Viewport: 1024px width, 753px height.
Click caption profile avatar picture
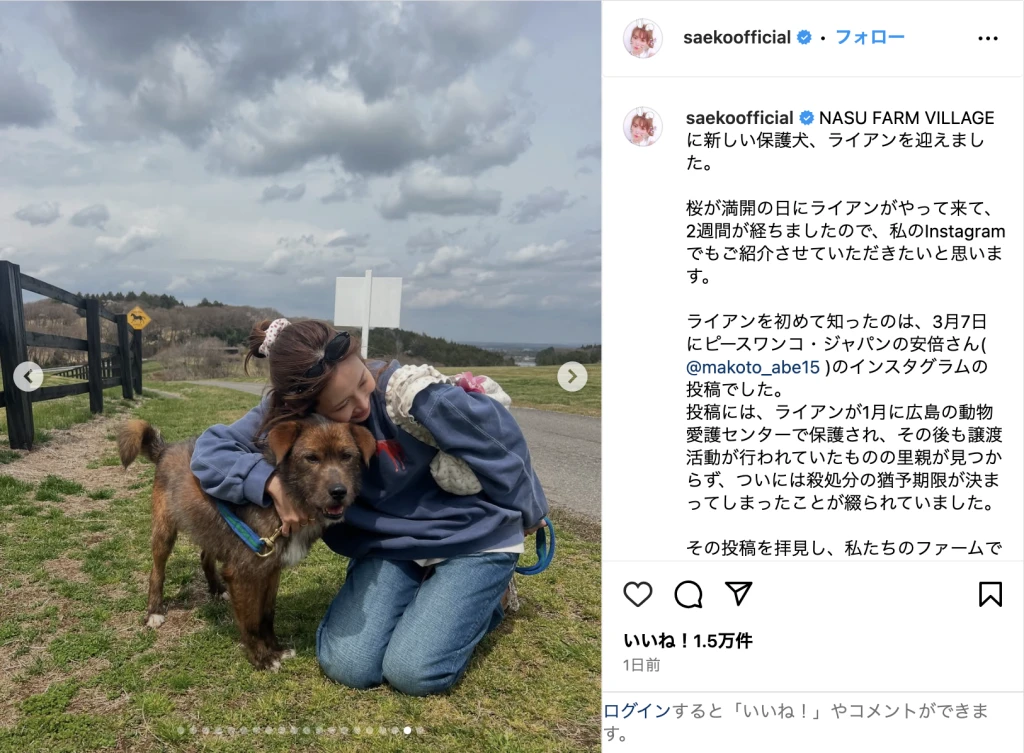[643, 126]
